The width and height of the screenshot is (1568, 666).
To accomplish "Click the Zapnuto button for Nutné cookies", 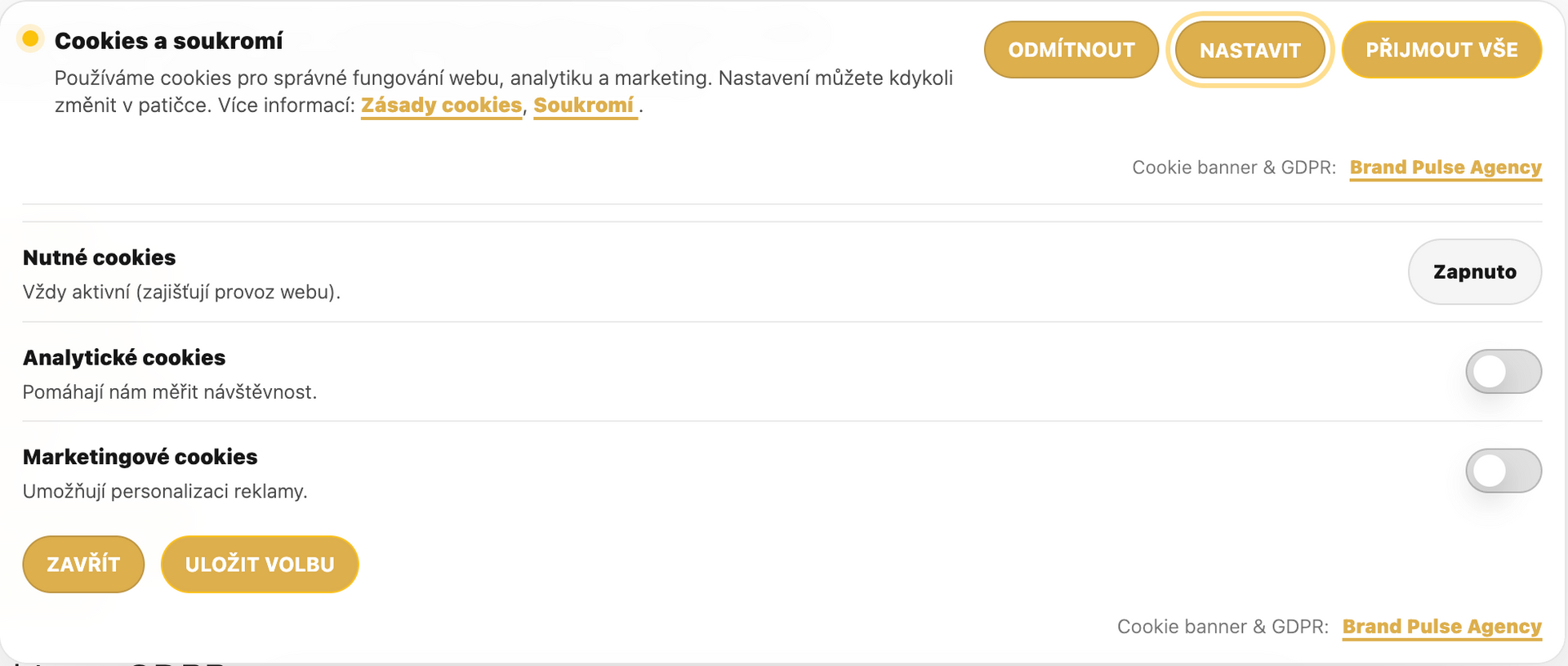I will tap(1474, 272).
